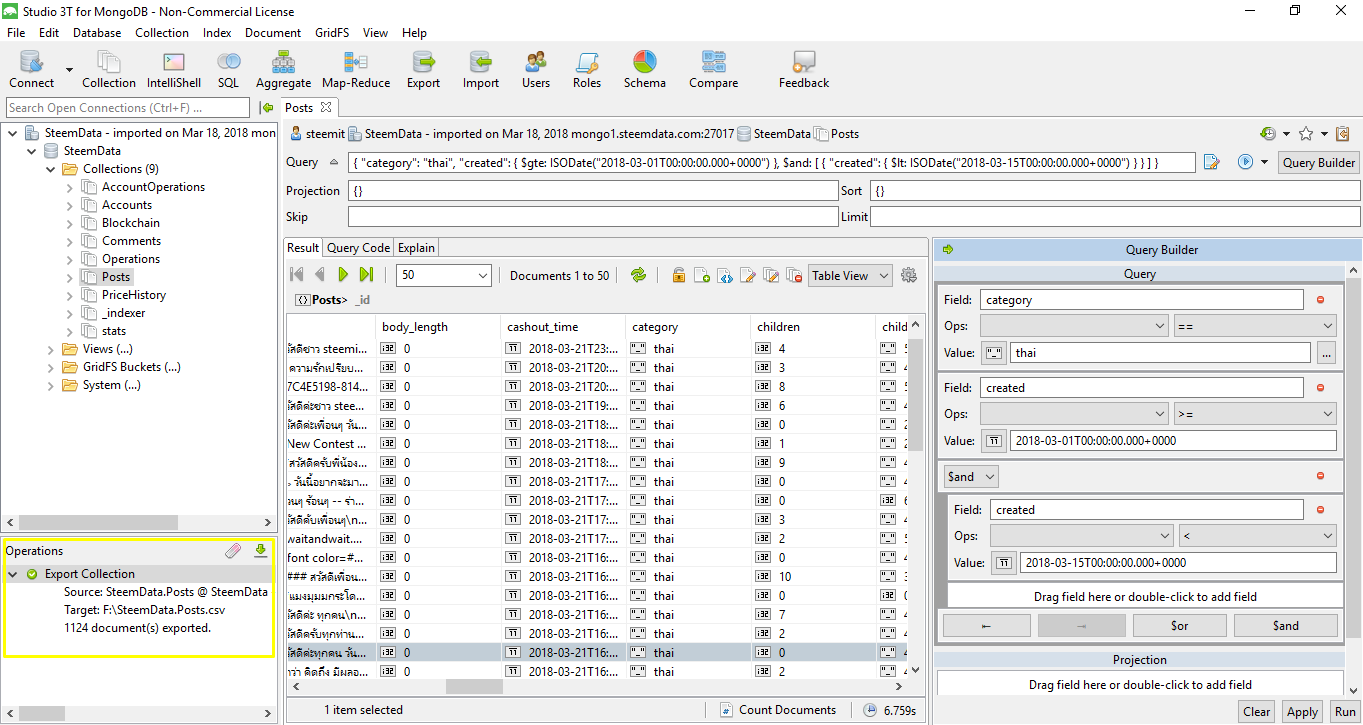Screen dimensions: 1363x725
Task: Open the GridFS menu
Action: tap(332, 33)
